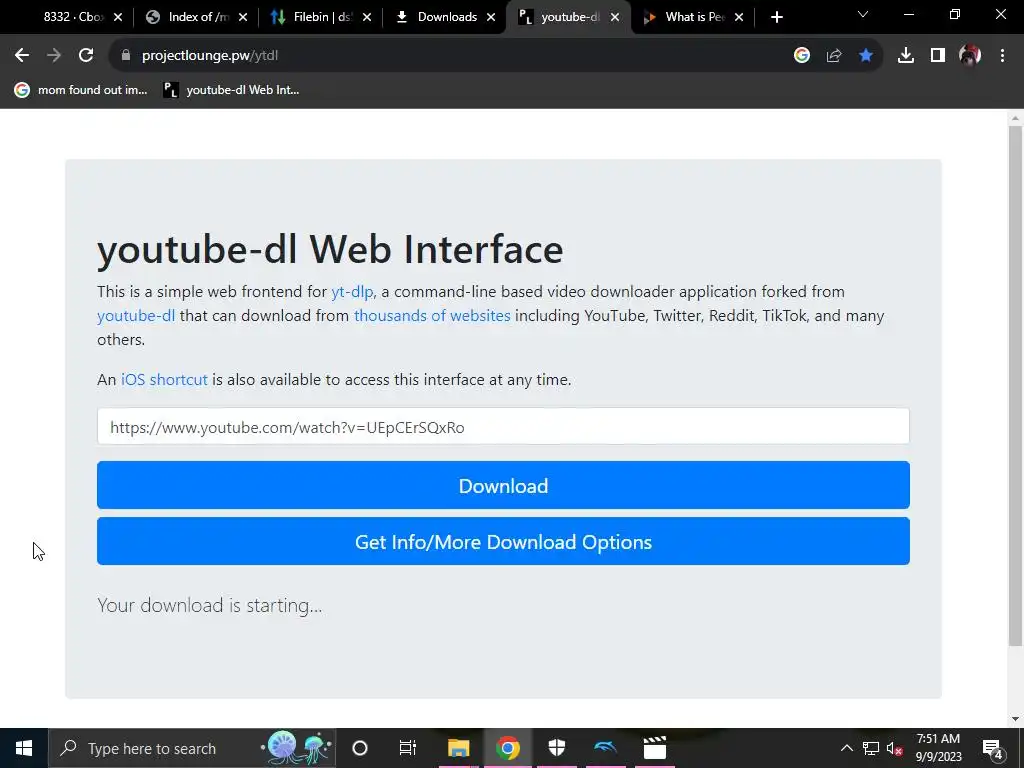The width and height of the screenshot is (1024, 768).
Task: Open the Windows Start menu
Action: pos(24,748)
